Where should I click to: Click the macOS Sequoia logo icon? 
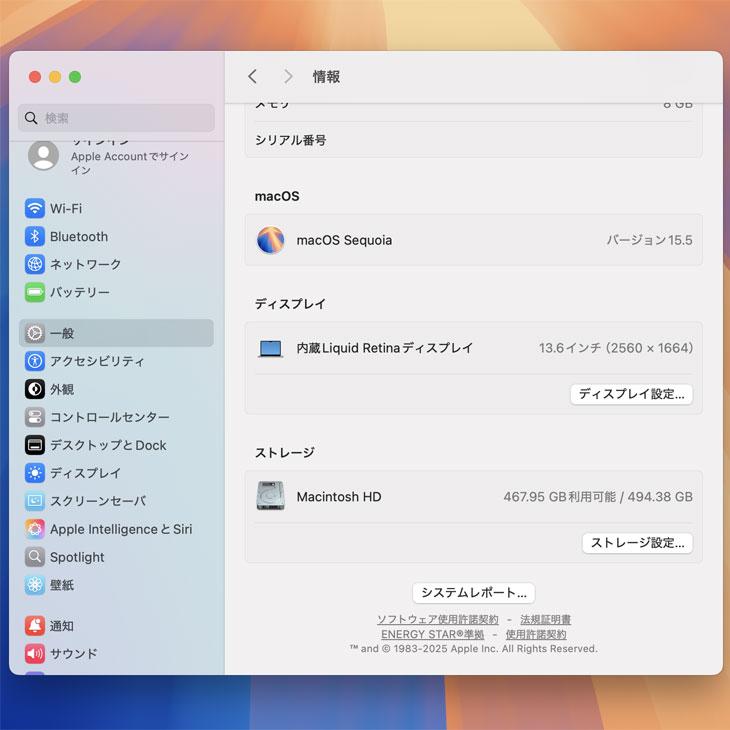[270, 240]
